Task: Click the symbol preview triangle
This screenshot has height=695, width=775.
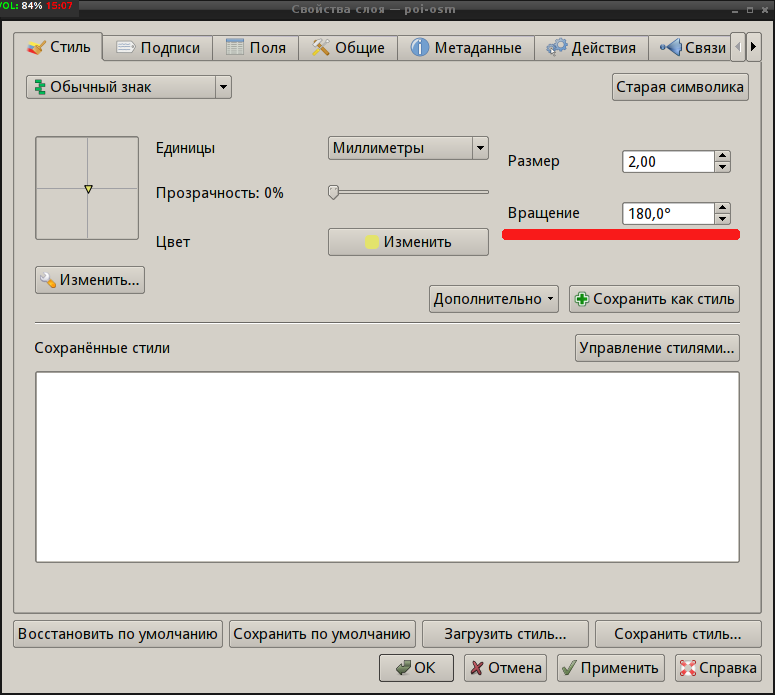Action: tap(88, 189)
